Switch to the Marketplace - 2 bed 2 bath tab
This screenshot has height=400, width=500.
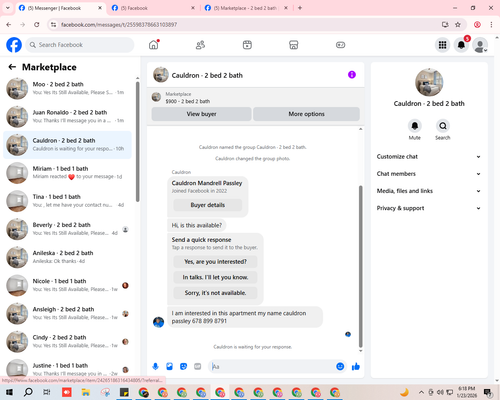point(246,8)
